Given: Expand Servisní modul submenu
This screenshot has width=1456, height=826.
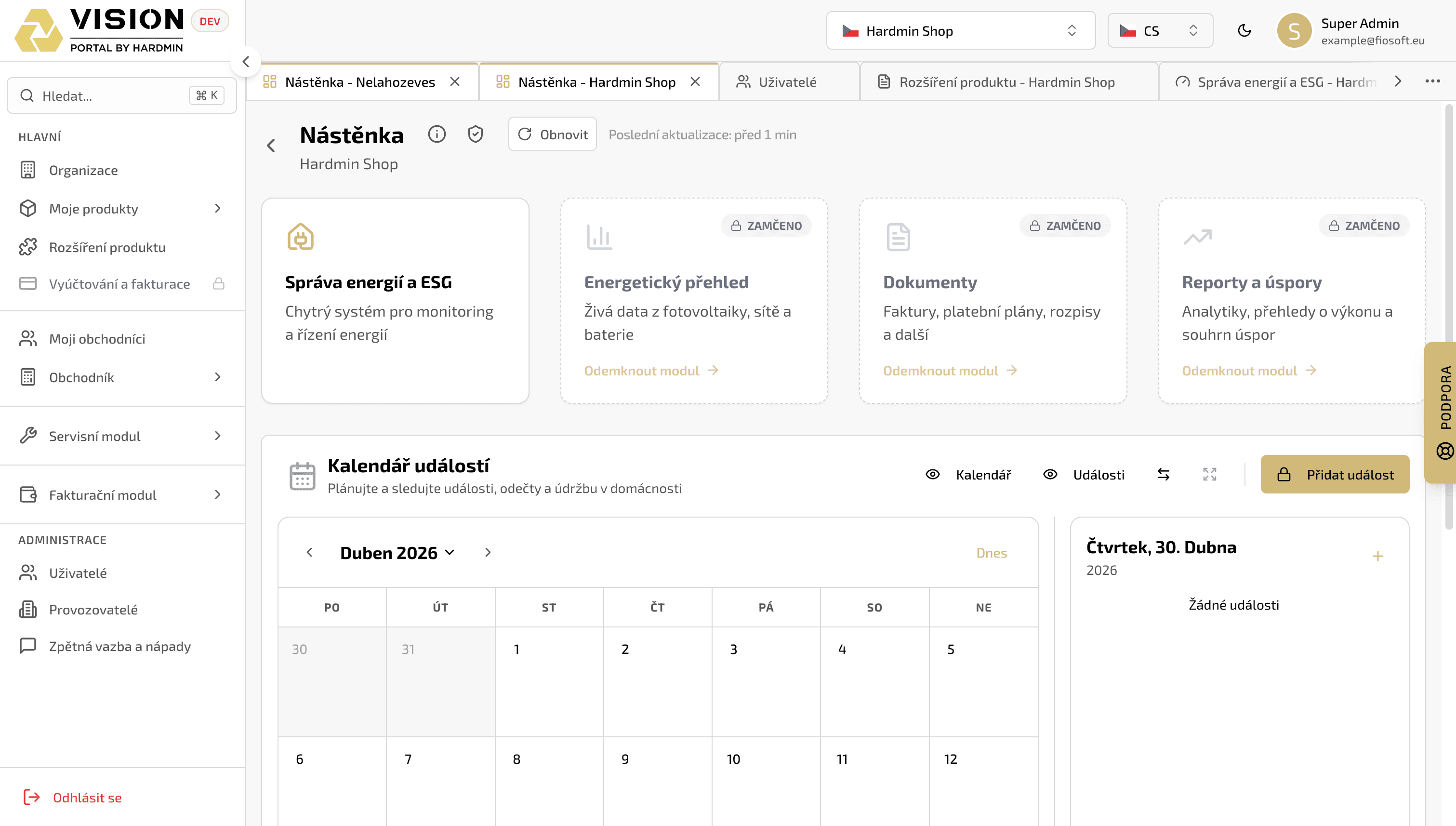Looking at the screenshot, I should pos(218,436).
